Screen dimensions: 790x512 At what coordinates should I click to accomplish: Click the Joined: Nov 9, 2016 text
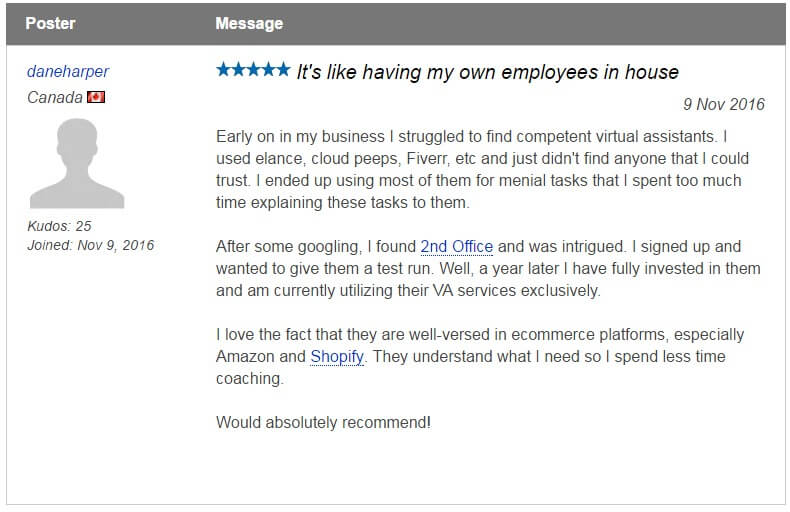pyautogui.click(x=91, y=245)
